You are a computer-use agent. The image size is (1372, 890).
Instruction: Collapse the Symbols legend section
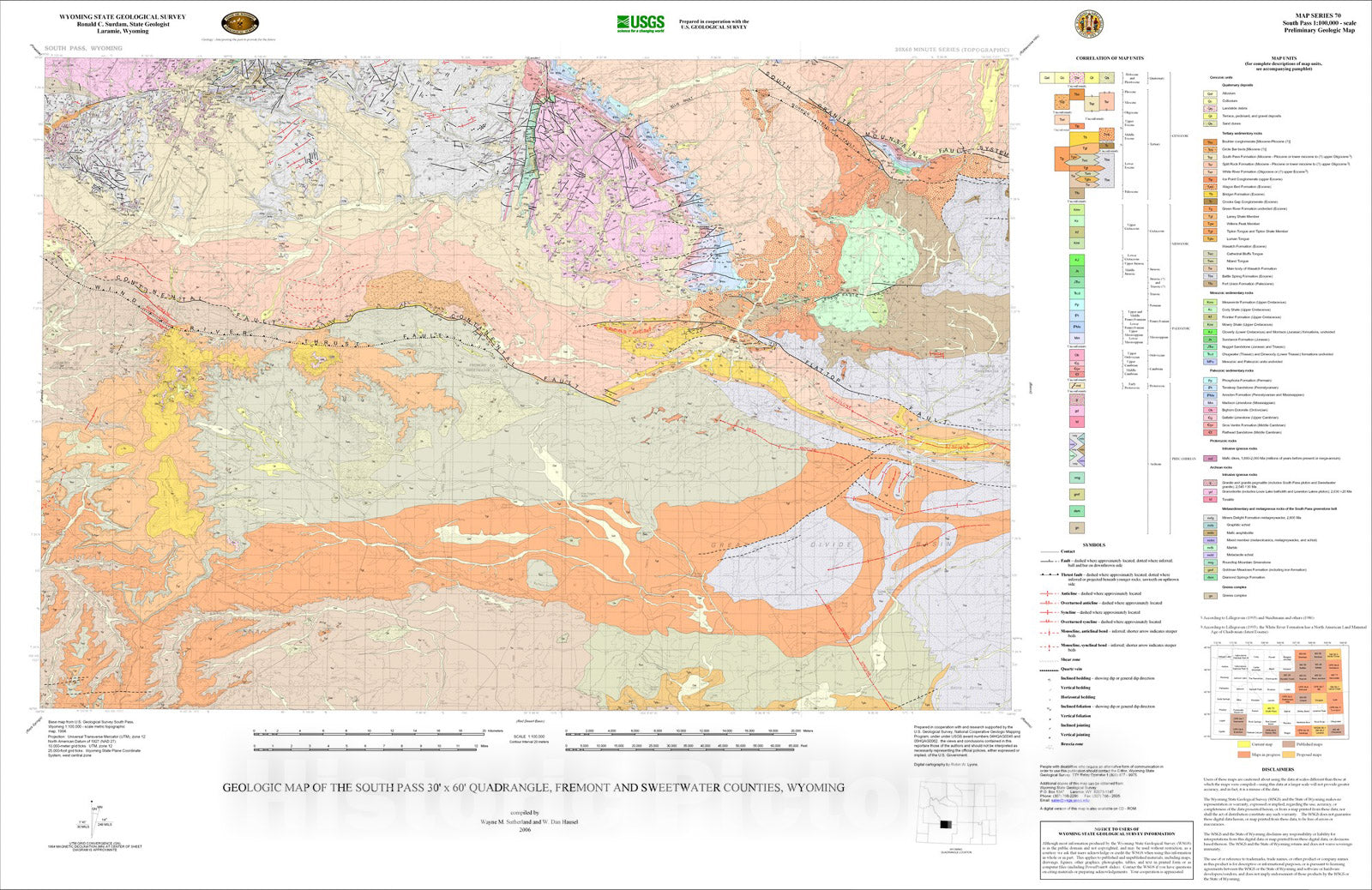[1094, 544]
